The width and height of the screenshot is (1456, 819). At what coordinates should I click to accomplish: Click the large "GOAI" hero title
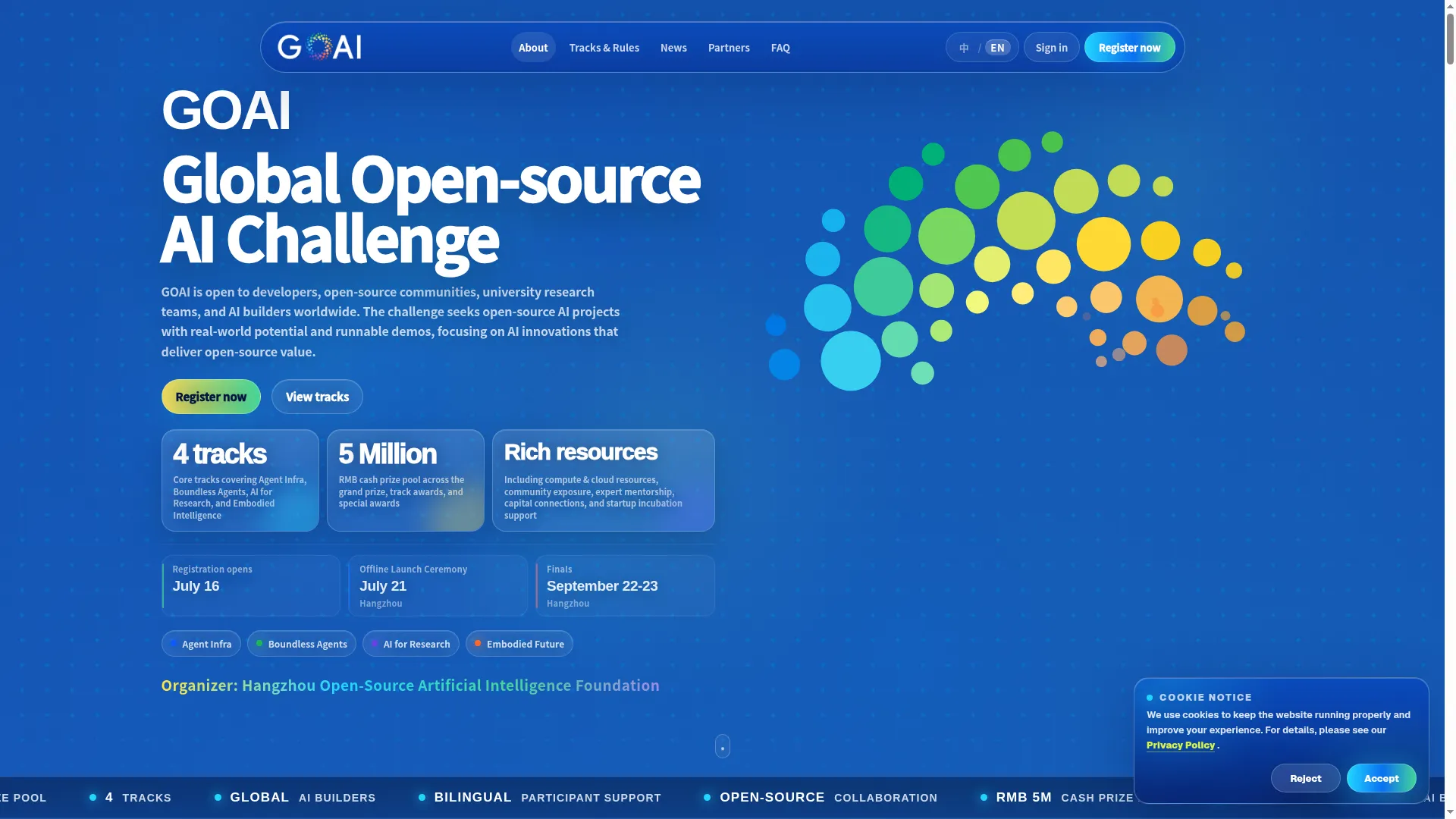tap(226, 110)
